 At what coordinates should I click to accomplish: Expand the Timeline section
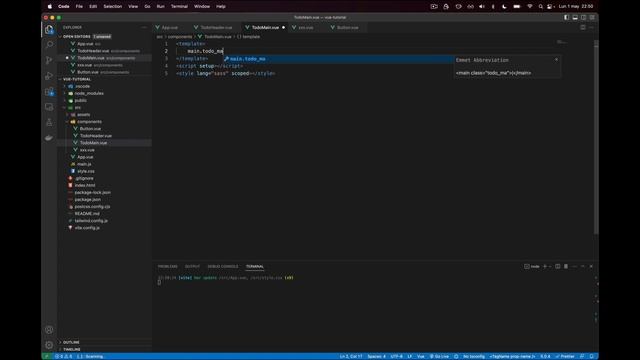[72, 349]
